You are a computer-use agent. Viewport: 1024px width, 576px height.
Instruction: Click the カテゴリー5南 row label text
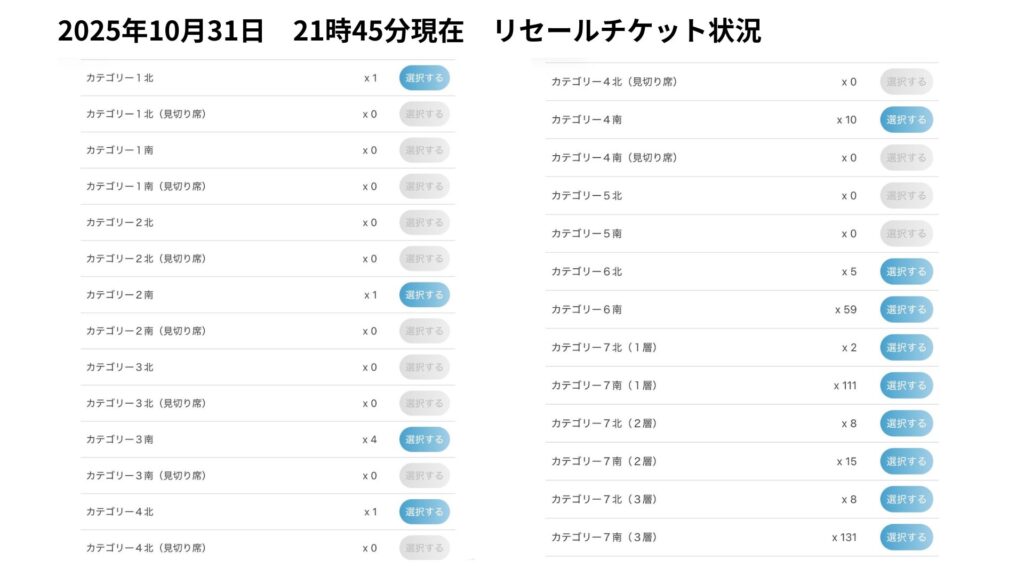pyautogui.click(x=587, y=234)
